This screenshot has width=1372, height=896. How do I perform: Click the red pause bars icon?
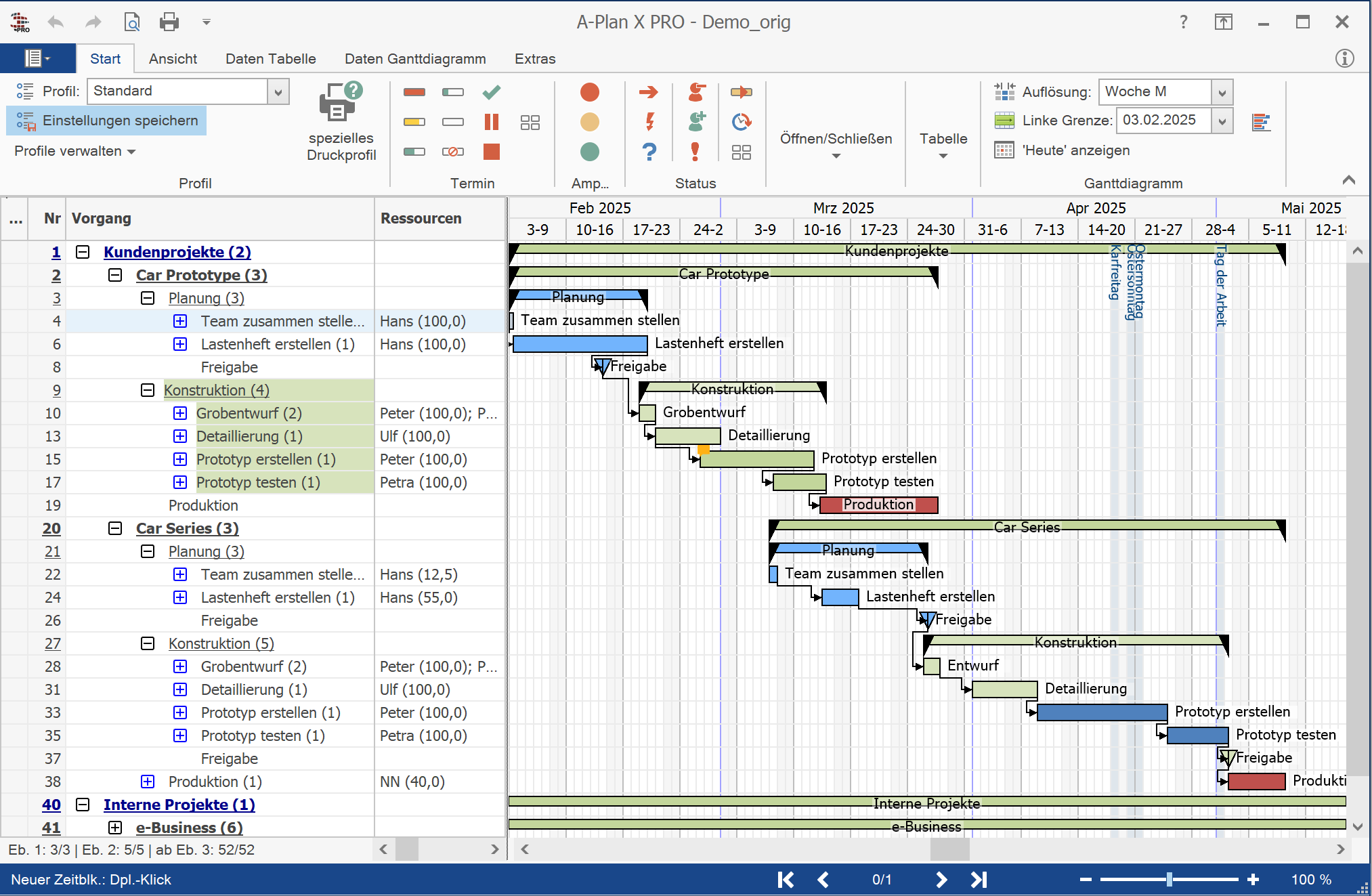492,122
